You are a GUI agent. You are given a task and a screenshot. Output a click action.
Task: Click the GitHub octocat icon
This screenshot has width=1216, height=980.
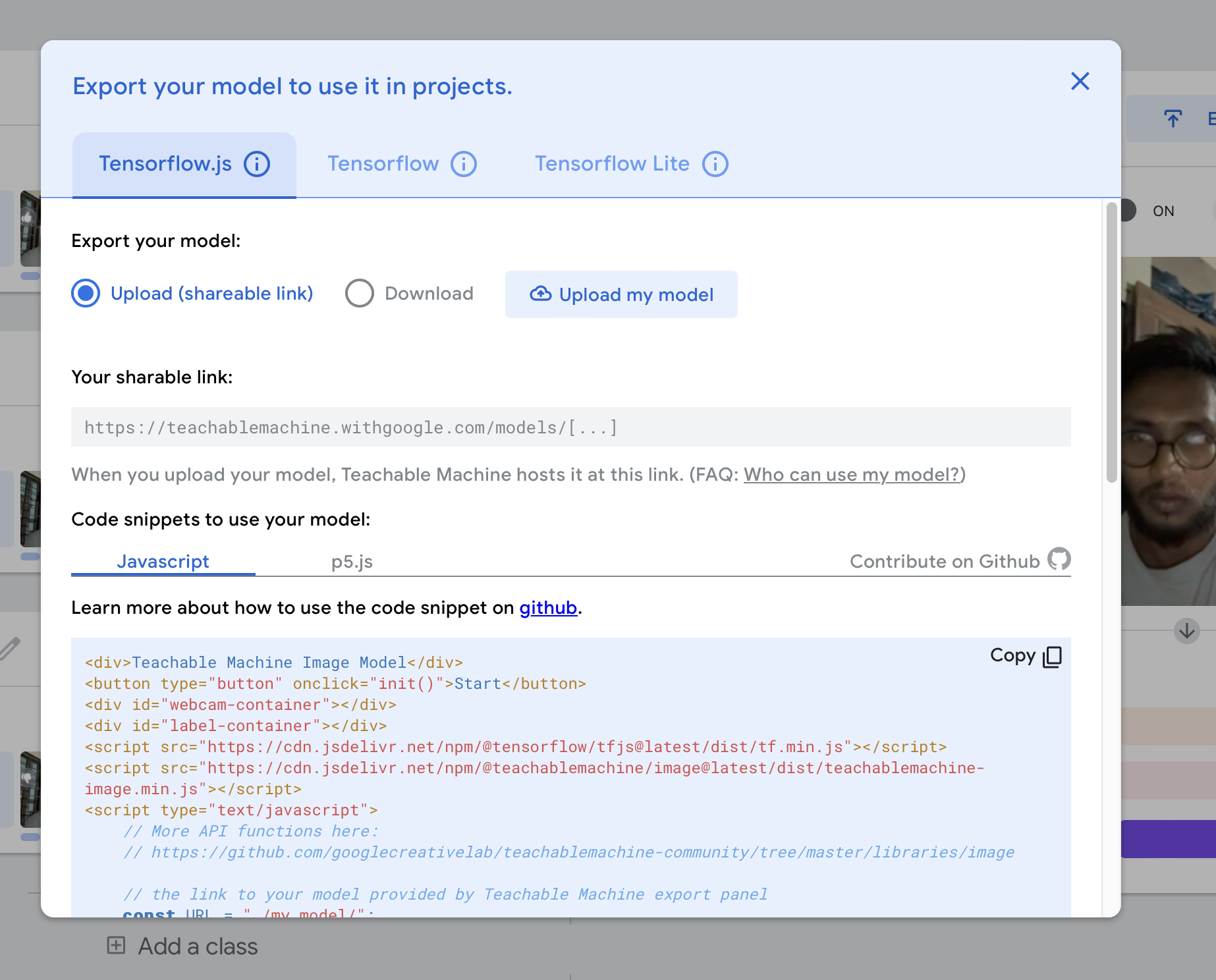1059,559
